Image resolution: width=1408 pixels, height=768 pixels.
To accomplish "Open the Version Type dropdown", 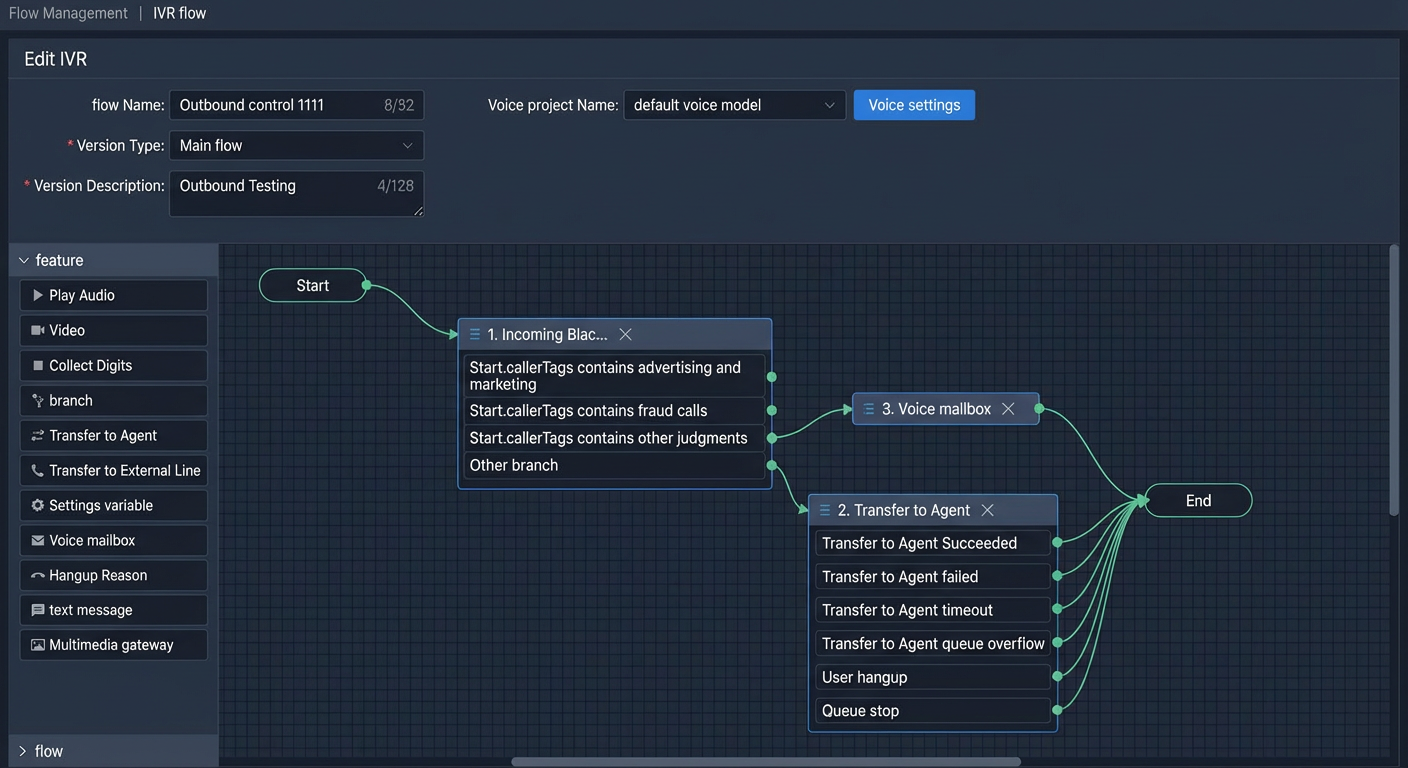I will pos(297,145).
